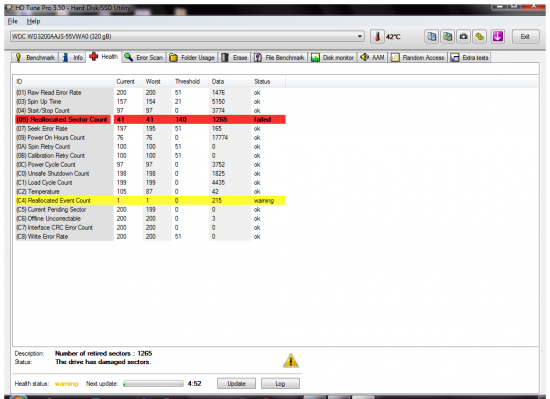Click the purple download arrow icon

(x=498, y=36)
